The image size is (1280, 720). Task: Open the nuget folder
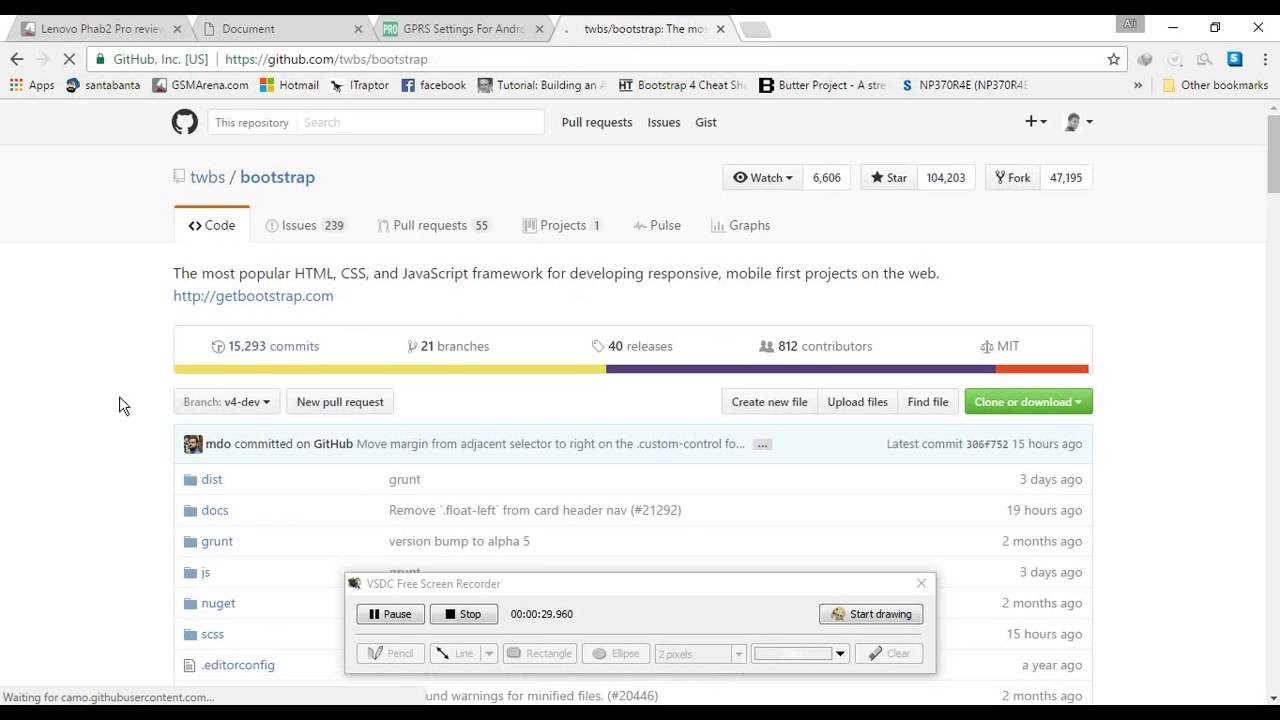pos(218,604)
